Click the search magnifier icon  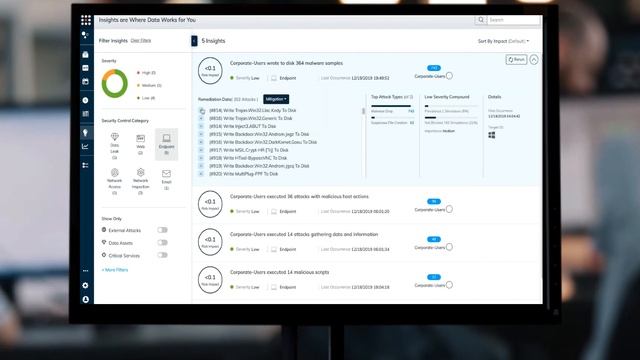[481, 20]
